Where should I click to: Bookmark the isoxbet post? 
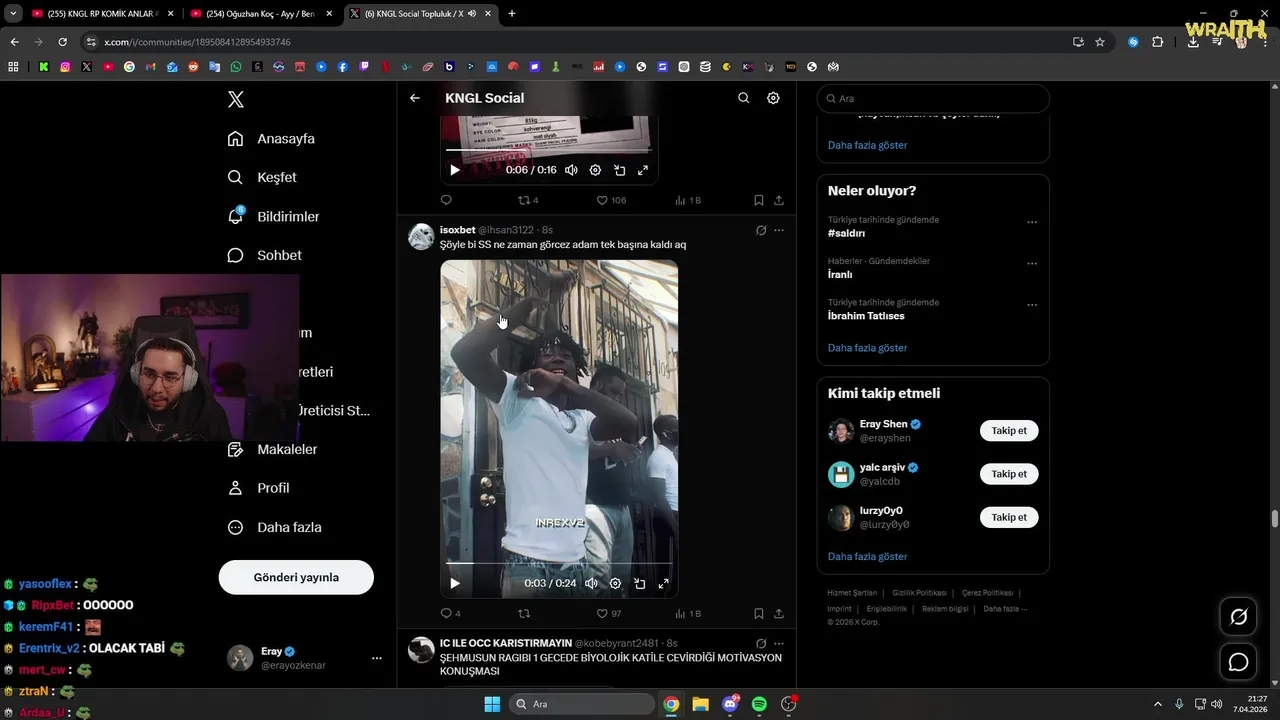(x=759, y=613)
